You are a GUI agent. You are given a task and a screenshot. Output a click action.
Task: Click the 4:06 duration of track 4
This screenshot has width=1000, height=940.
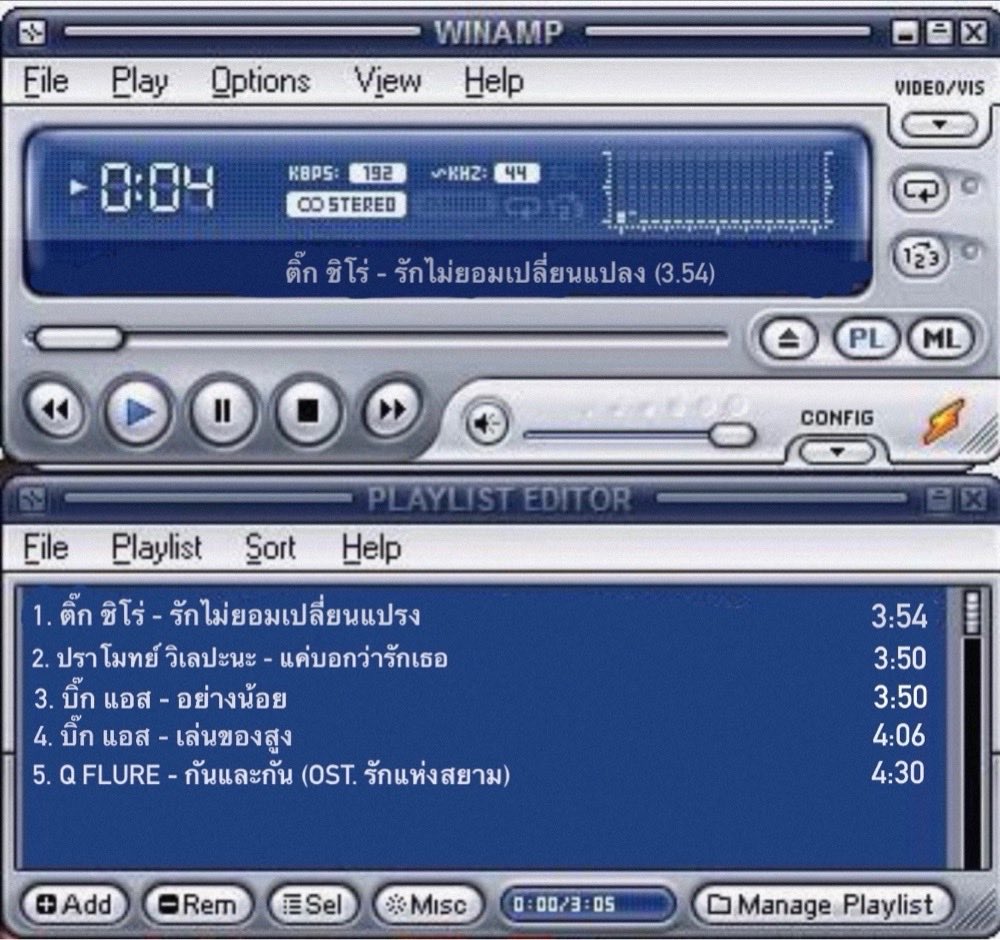(899, 735)
